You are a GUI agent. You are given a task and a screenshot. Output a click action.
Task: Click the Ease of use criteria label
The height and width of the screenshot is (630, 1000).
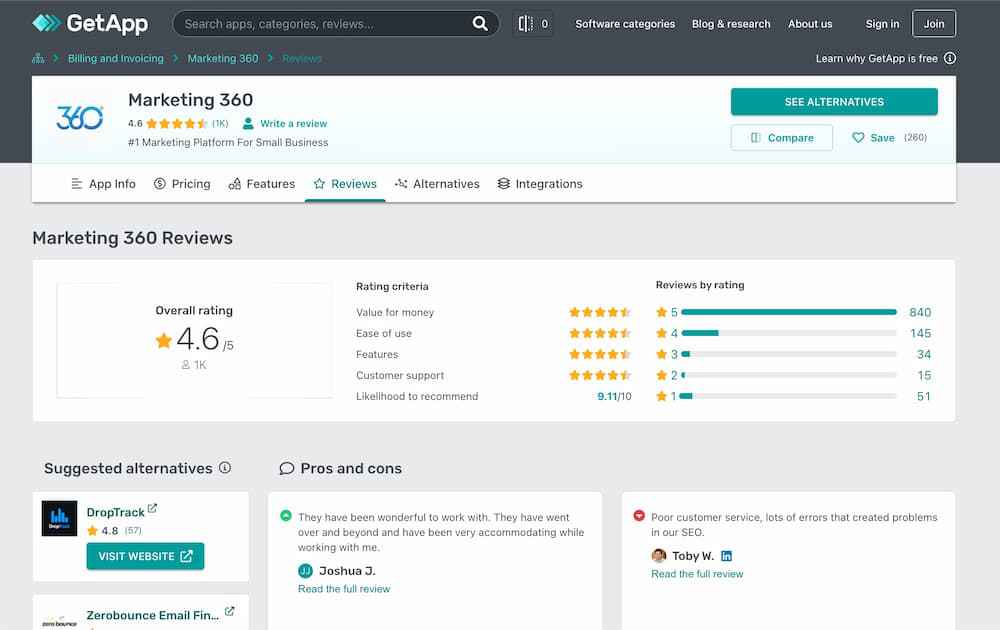[384, 333]
